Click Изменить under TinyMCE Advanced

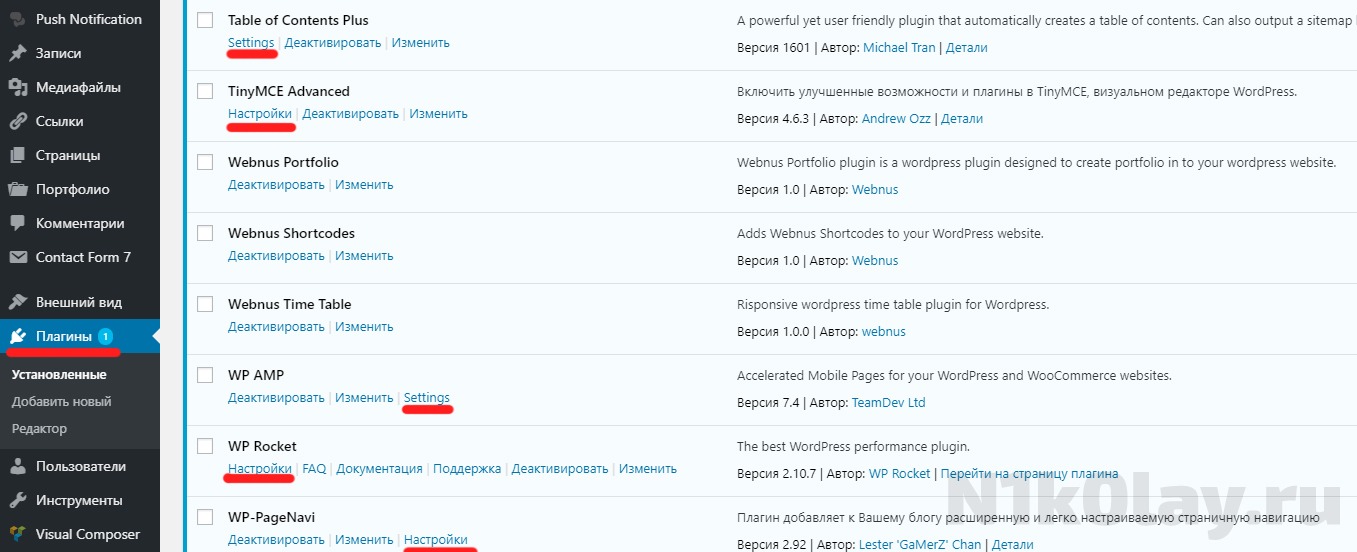click(x=439, y=114)
